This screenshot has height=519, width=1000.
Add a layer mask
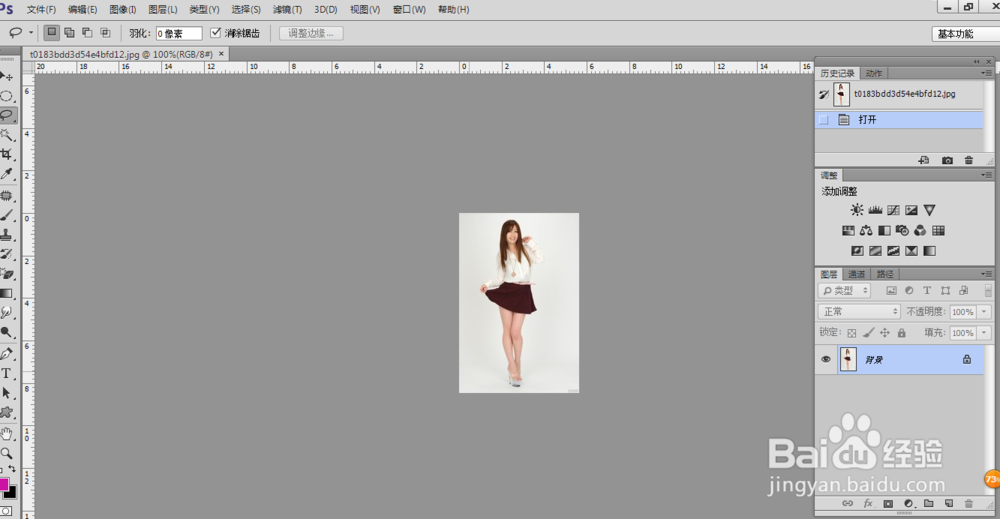888,503
